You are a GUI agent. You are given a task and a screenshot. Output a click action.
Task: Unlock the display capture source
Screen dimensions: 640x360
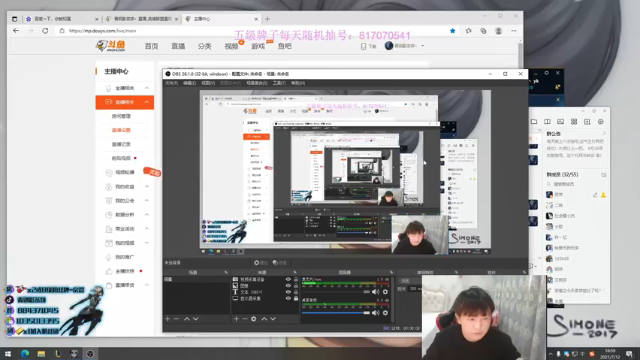pos(296,299)
